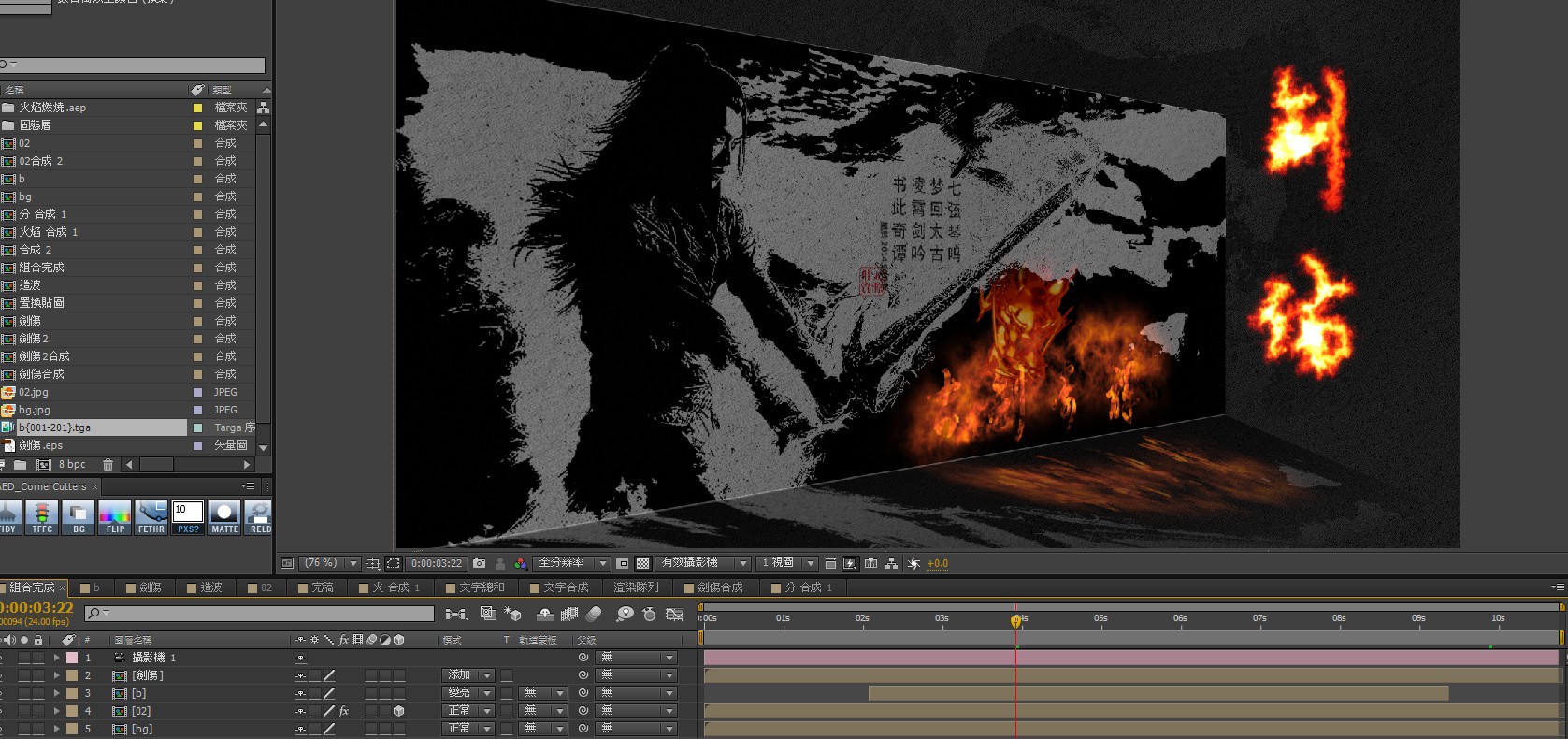Image resolution: width=1568 pixels, height=739 pixels.
Task: Open the 有效攝影機 3D view dropdown
Action: [703, 563]
